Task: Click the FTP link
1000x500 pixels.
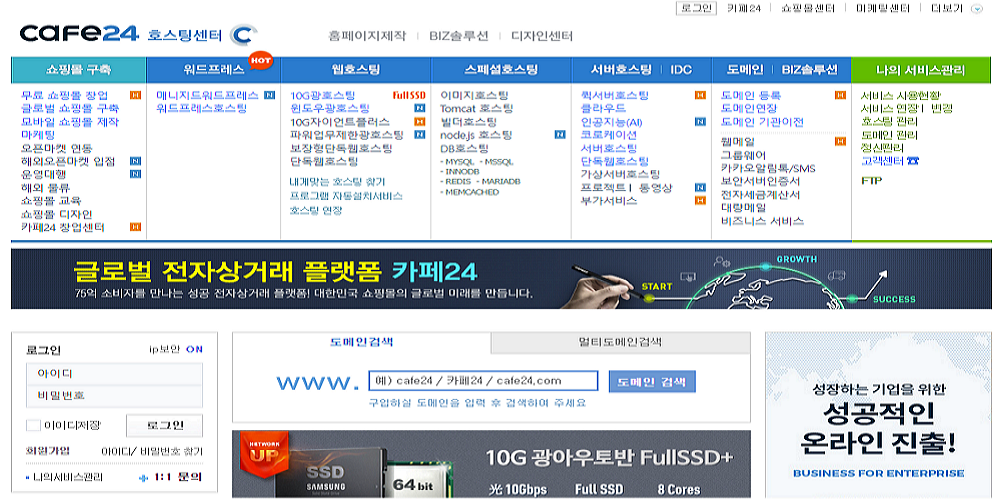Action: pos(871,180)
